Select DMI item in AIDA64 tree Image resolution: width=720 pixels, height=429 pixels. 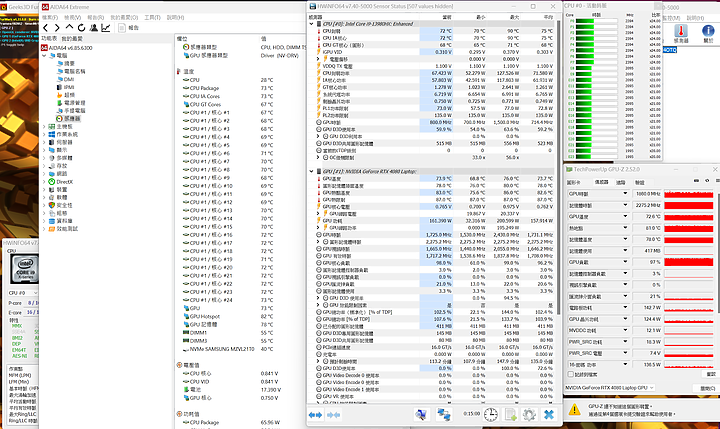click(x=65, y=79)
